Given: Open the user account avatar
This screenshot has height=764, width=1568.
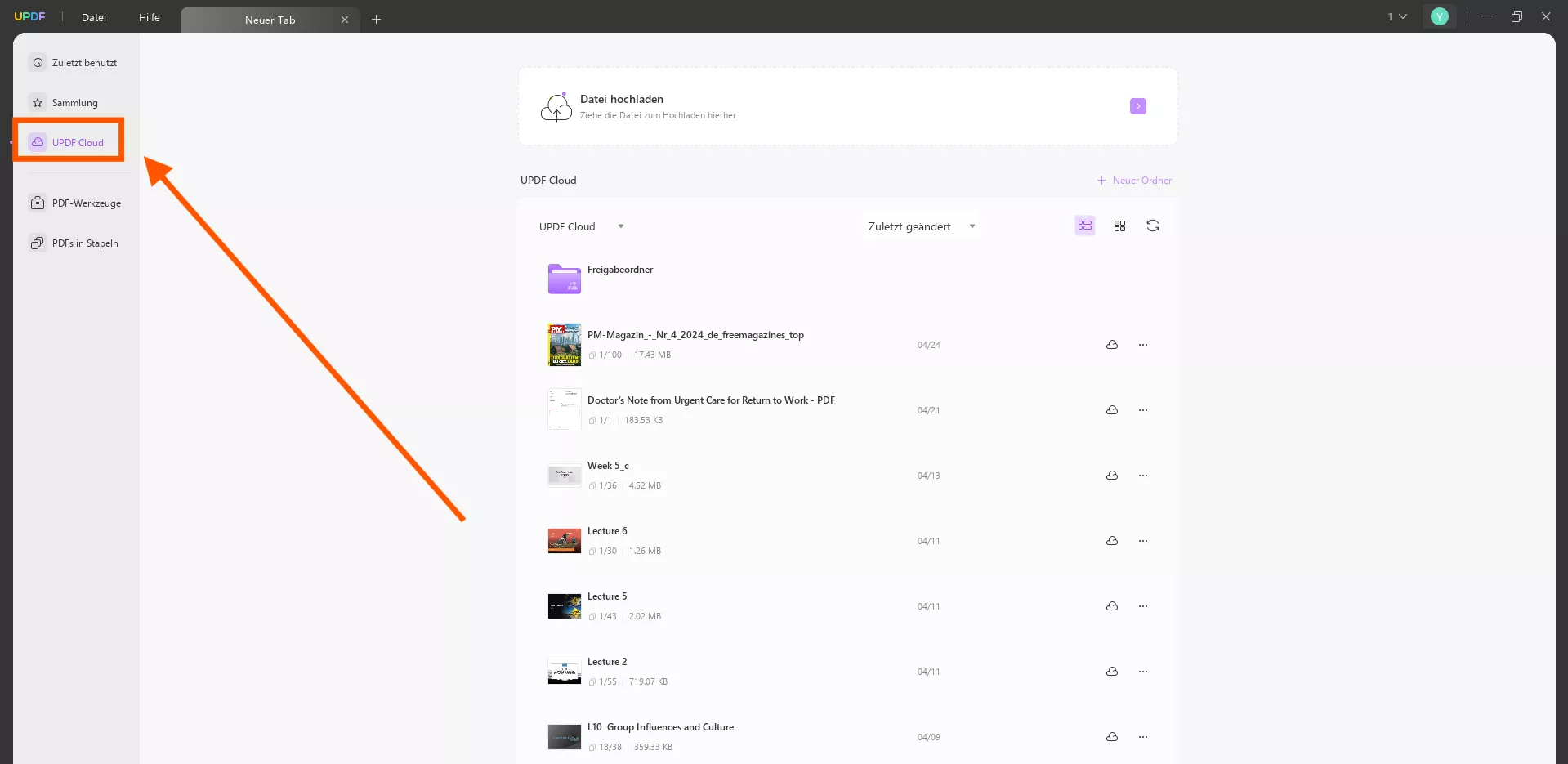Looking at the screenshot, I should (x=1440, y=16).
